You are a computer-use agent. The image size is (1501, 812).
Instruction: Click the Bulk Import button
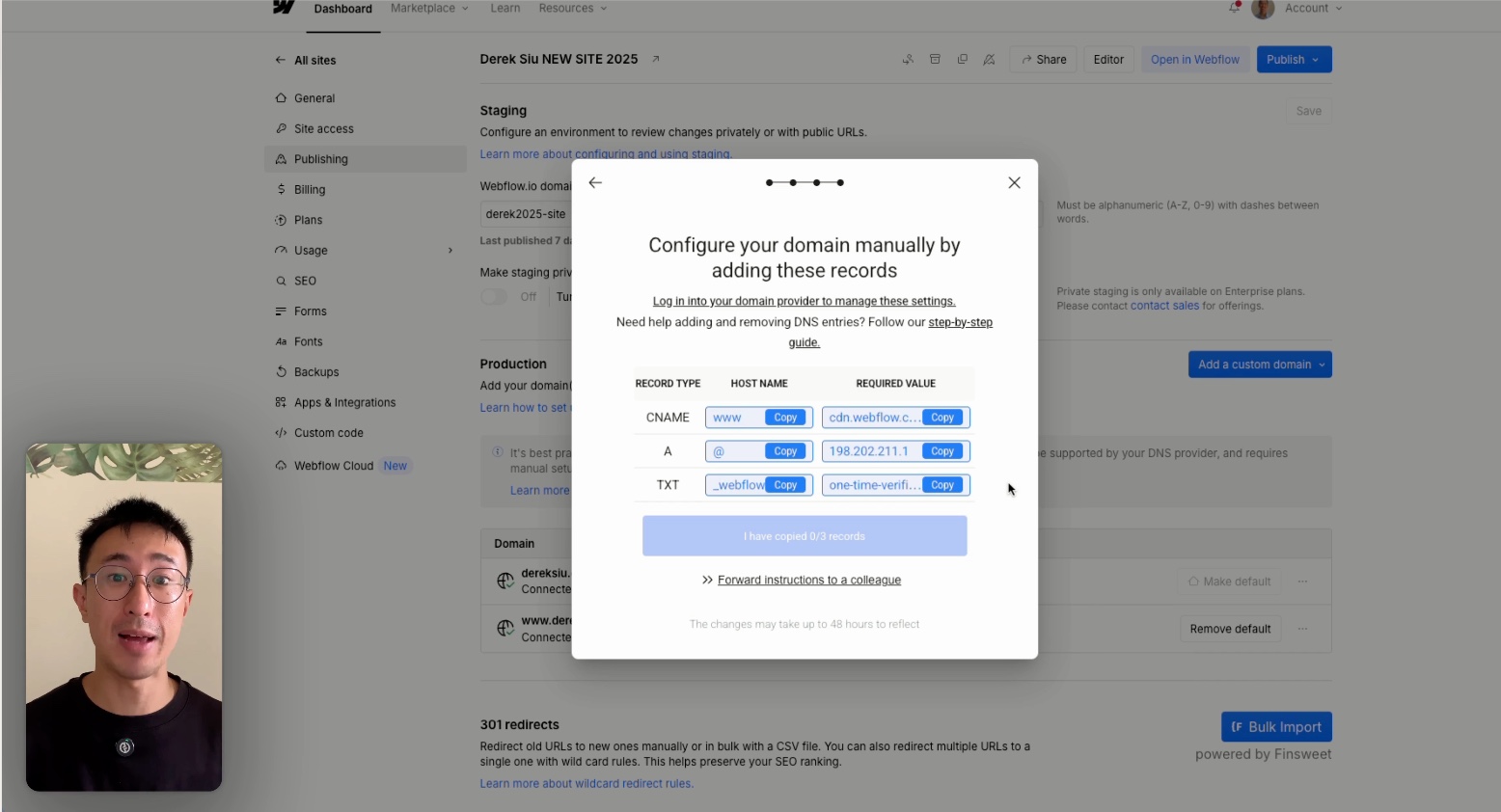click(1276, 727)
